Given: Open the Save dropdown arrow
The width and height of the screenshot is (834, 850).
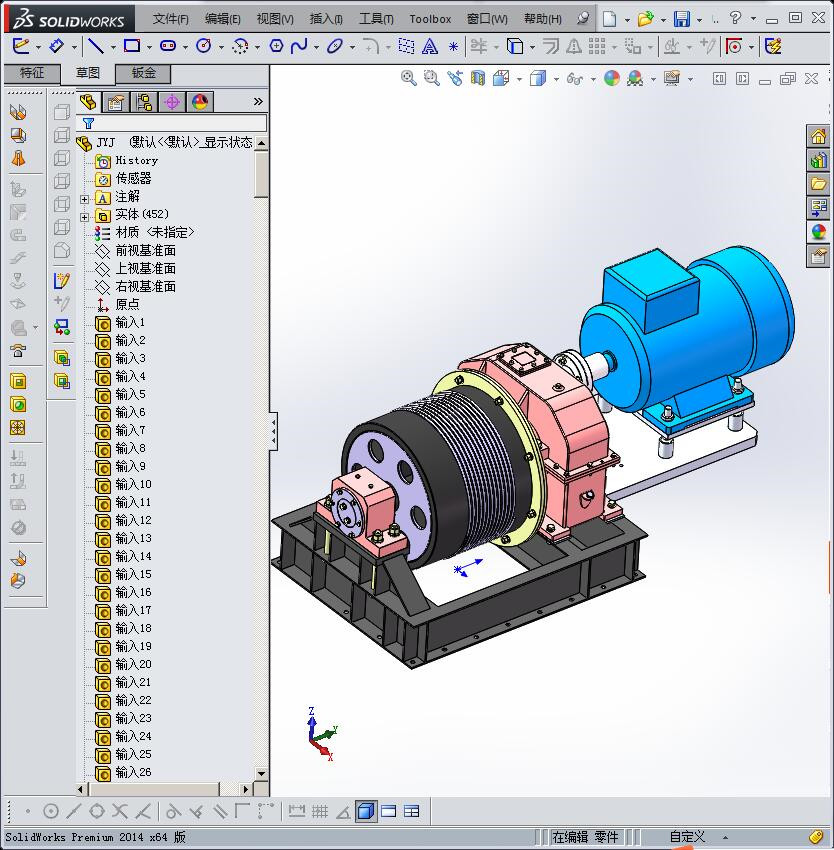Looking at the screenshot, I should (x=699, y=20).
